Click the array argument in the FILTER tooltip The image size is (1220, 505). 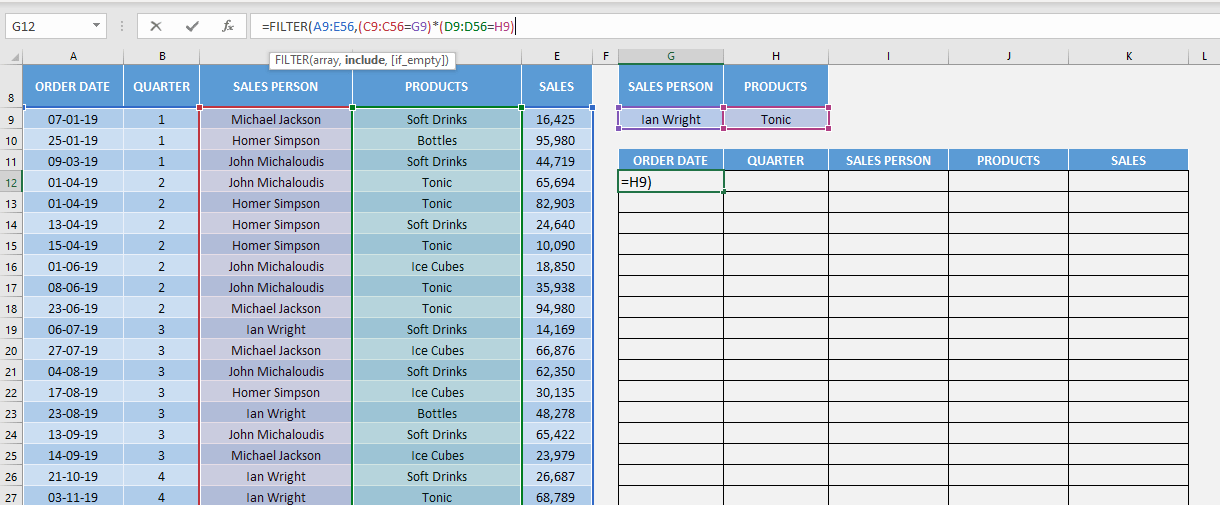(325, 60)
